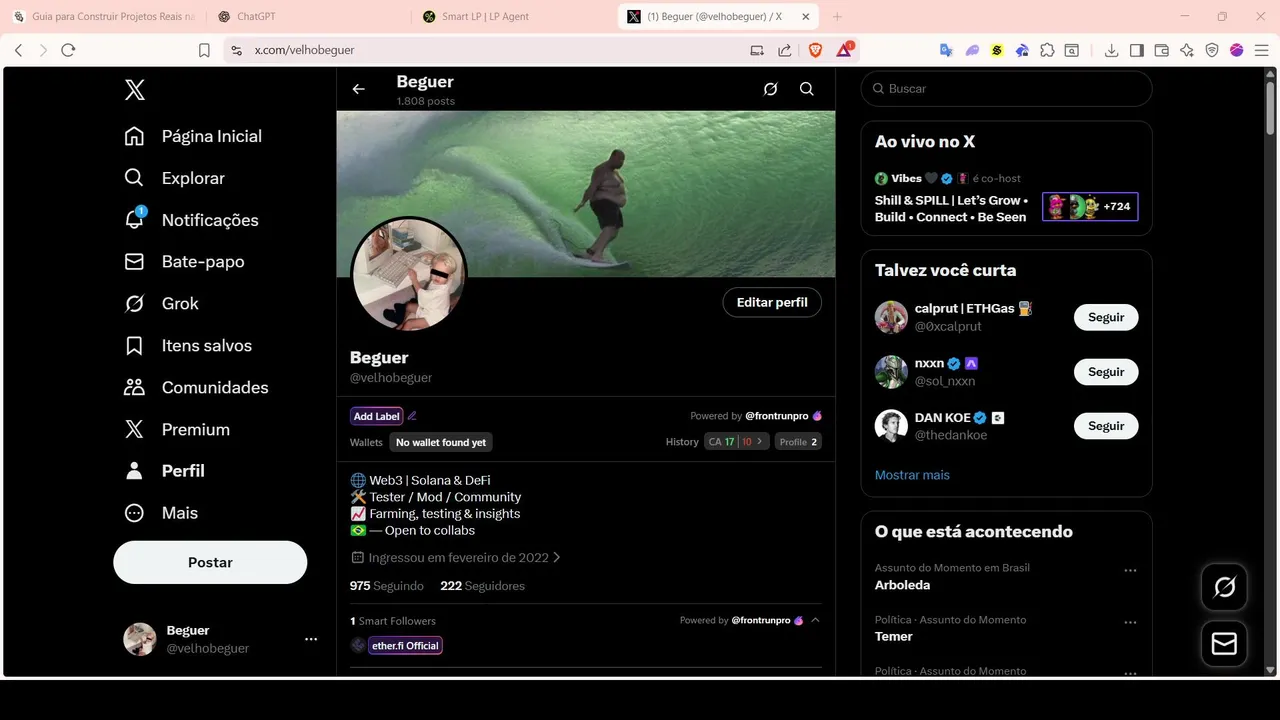1280x720 pixels.
Task: Follow calprut | ETHGas with Seguir
Action: (x=1106, y=317)
